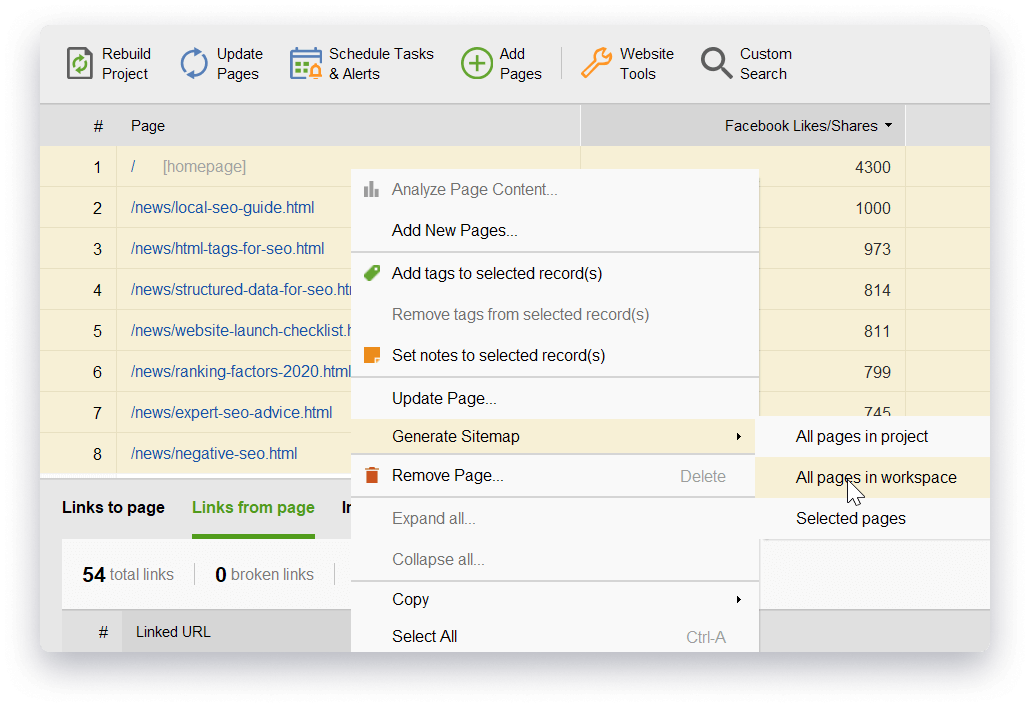Click the 814 likes value
The image size is (1030, 707).
tap(877, 290)
